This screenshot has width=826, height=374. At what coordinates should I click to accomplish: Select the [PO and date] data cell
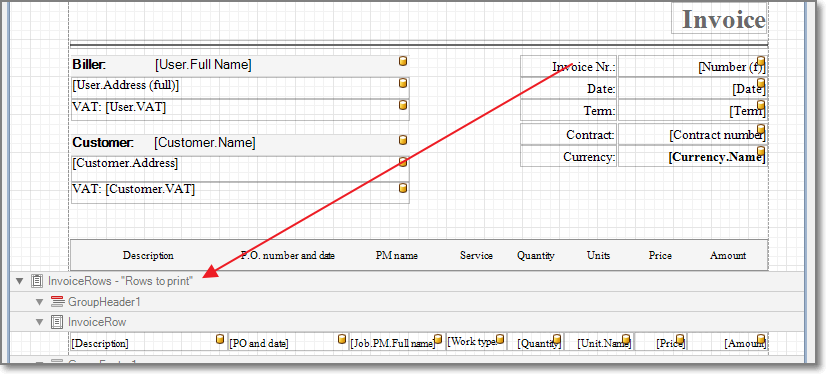click(x=288, y=342)
